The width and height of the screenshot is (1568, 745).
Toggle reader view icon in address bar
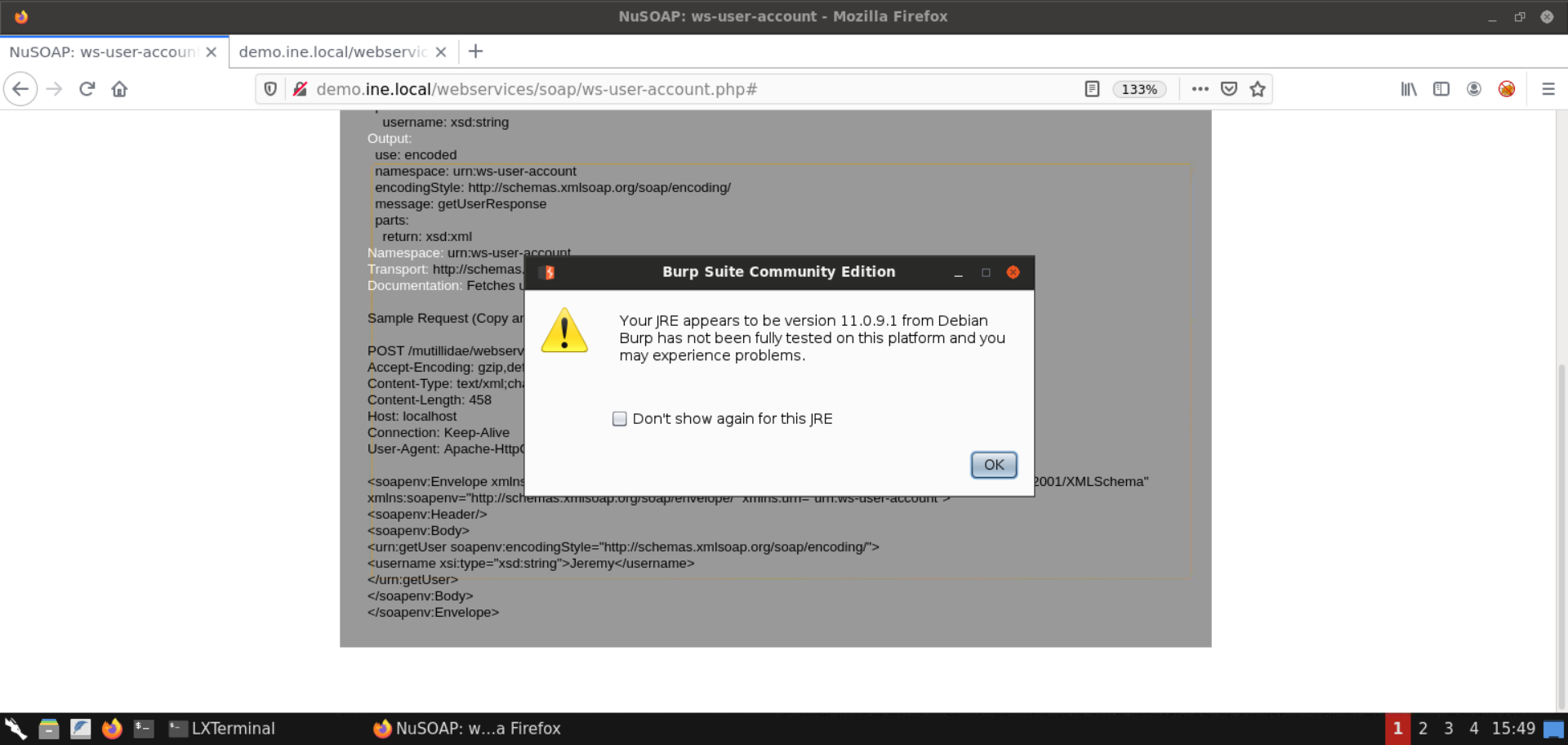coord(1092,89)
